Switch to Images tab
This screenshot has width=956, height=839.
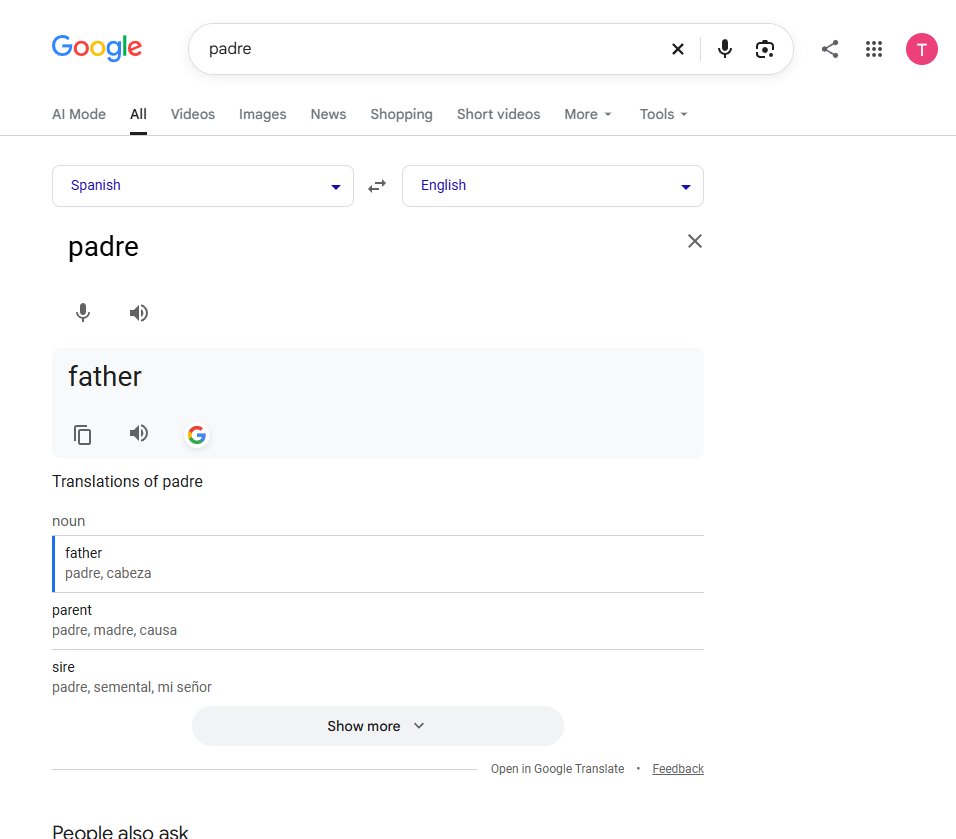click(x=262, y=114)
